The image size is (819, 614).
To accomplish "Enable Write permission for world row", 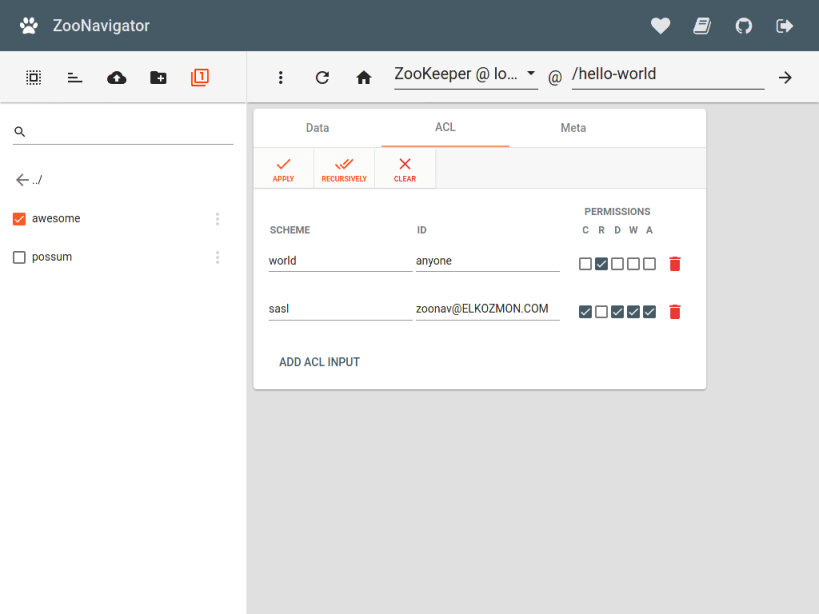I will (x=633, y=264).
